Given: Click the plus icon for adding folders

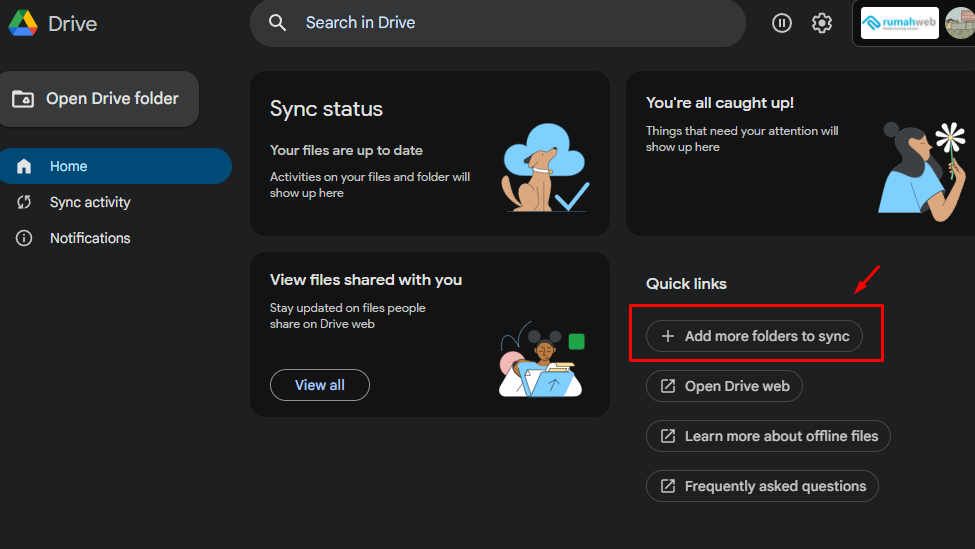Looking at the screenshot, I should tap(668, 336).
